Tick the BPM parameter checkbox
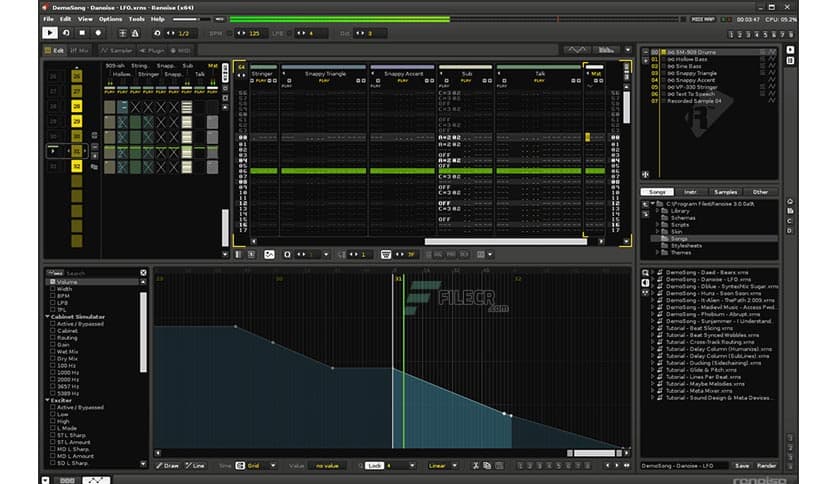The height and width of the screenshot is (484, 836). tap(52, 295)
